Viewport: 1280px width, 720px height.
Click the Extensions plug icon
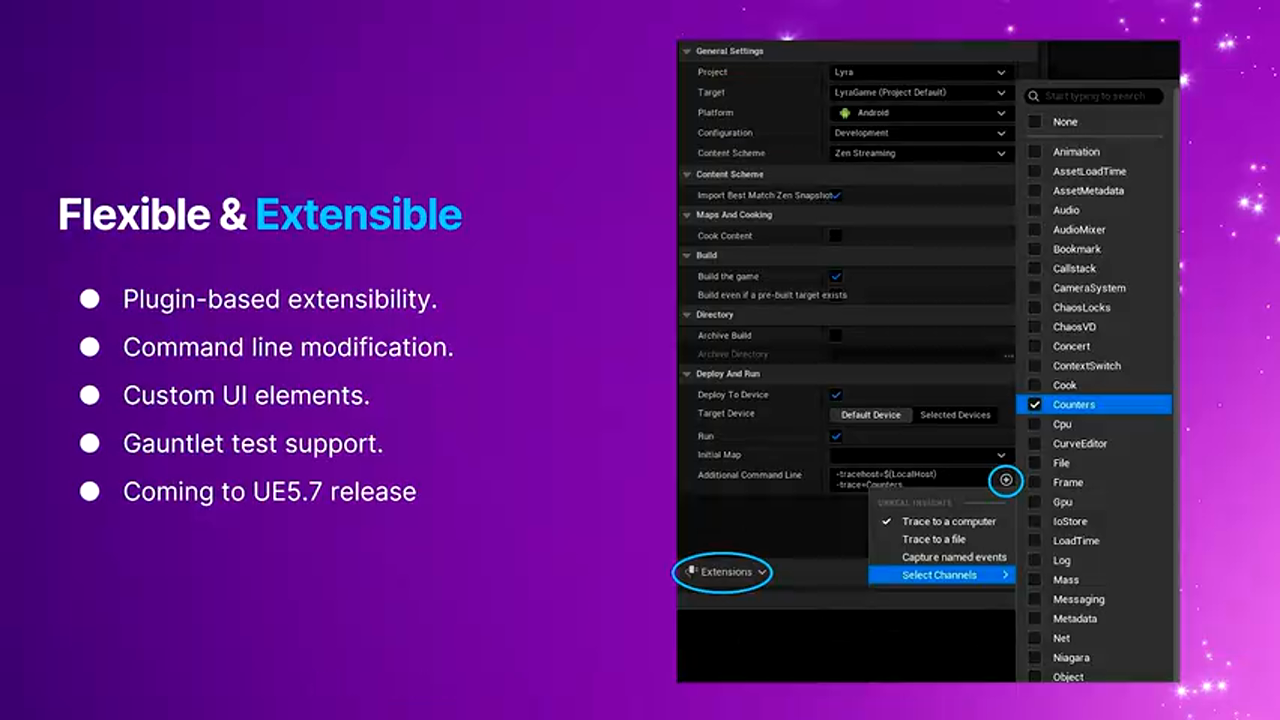pos(691,571)
